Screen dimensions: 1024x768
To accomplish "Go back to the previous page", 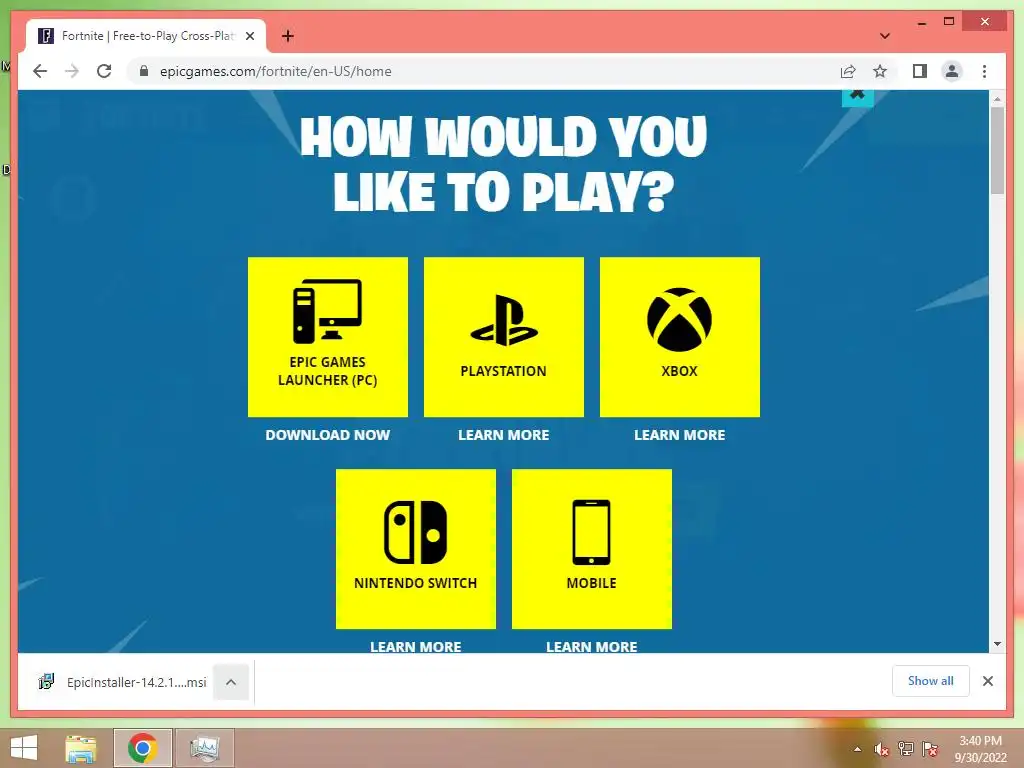I will coord(40,71).
